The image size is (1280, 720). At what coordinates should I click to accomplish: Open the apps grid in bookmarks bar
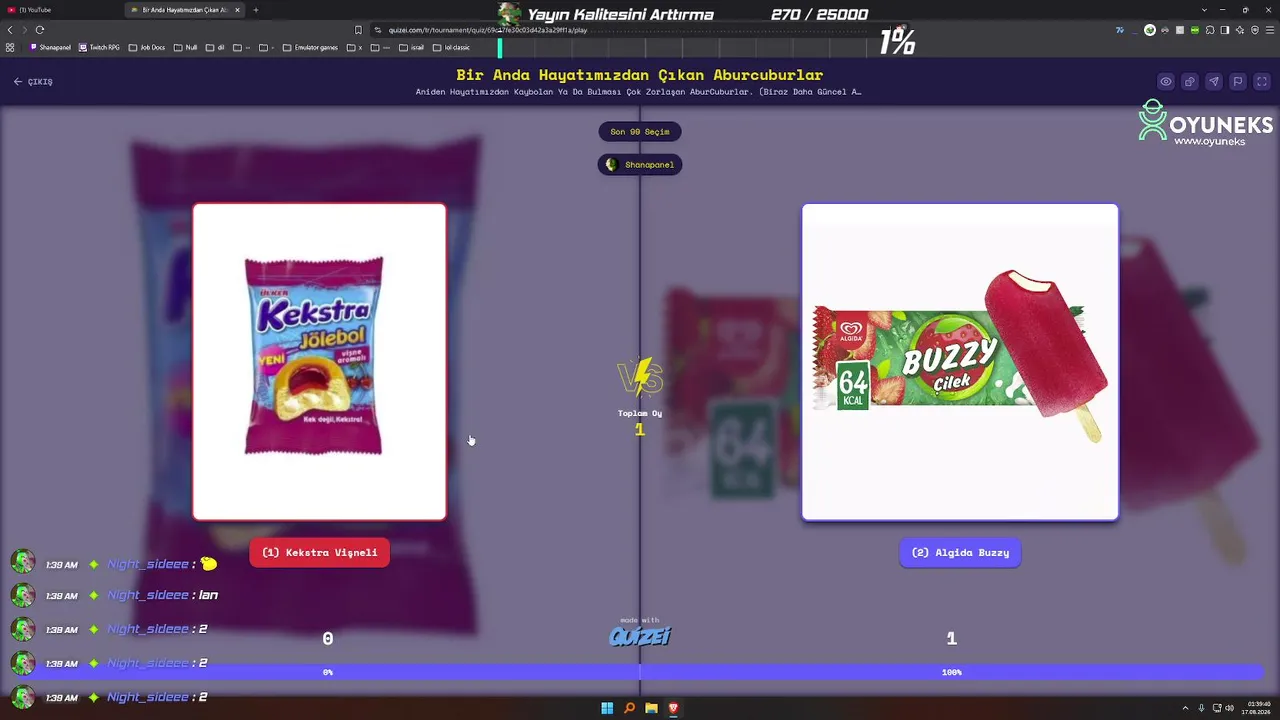10,47
